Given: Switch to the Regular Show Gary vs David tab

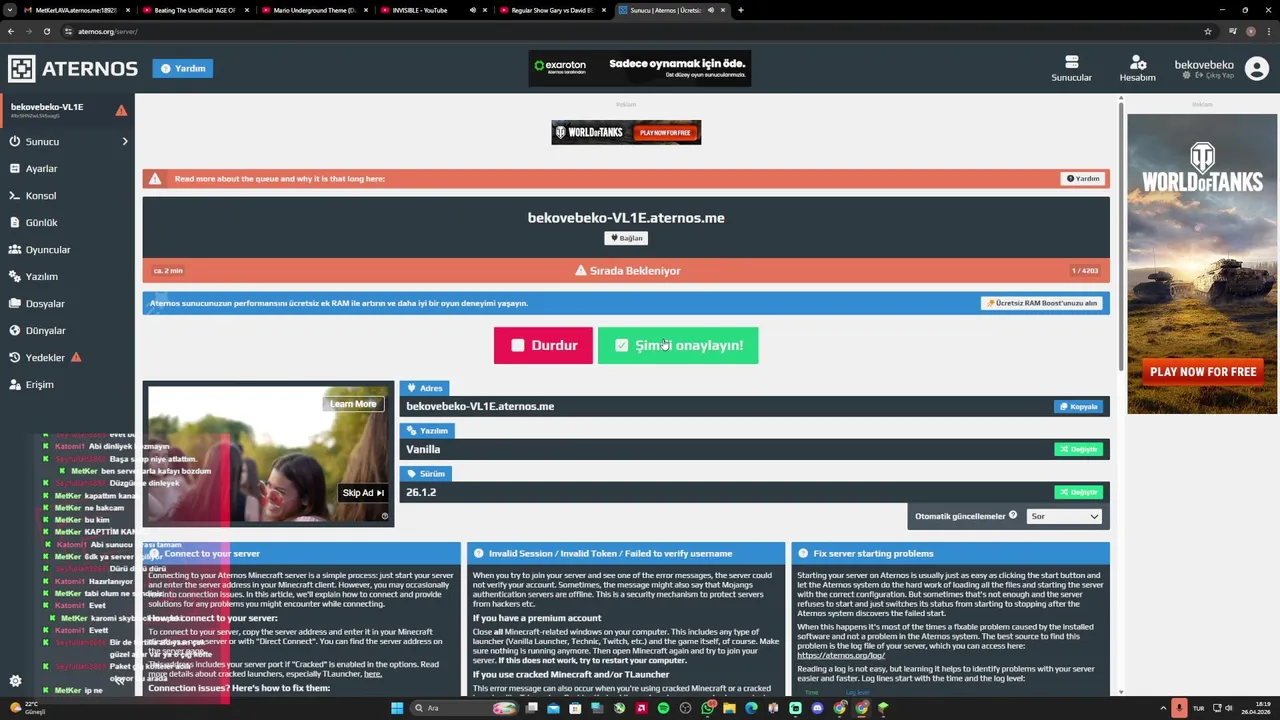Looking at the screenshot, I should (552, 10).
